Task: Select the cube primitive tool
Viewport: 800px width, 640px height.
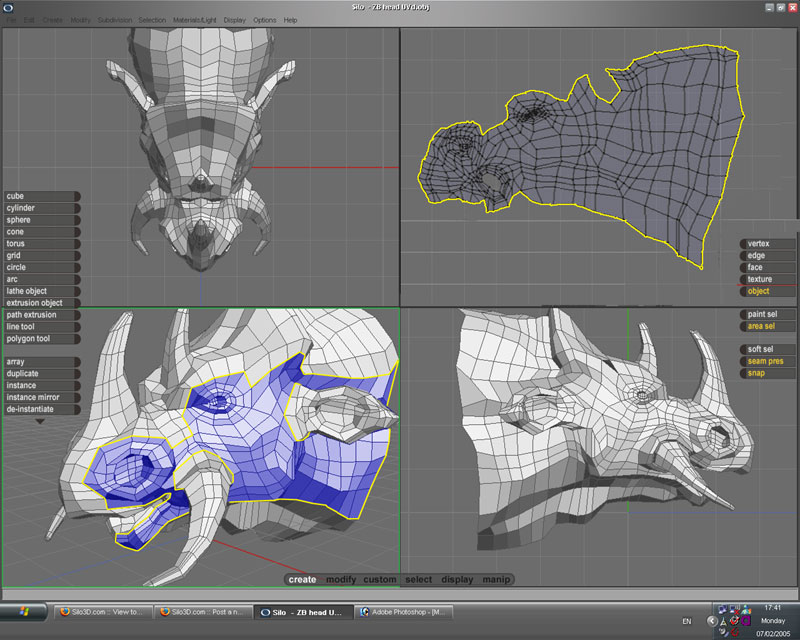Action: 40,196
